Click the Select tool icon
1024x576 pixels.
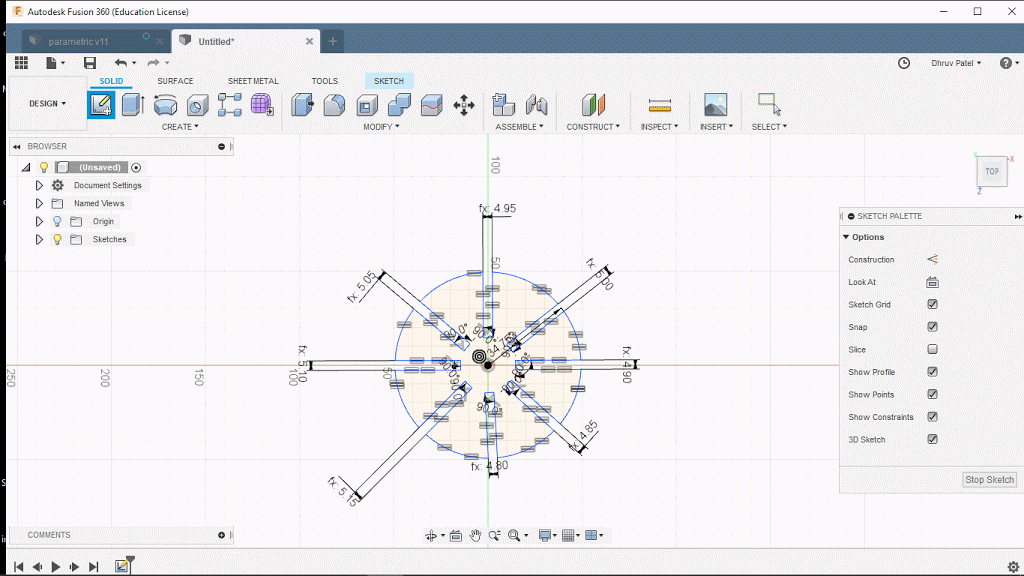[x=769, y=104]
